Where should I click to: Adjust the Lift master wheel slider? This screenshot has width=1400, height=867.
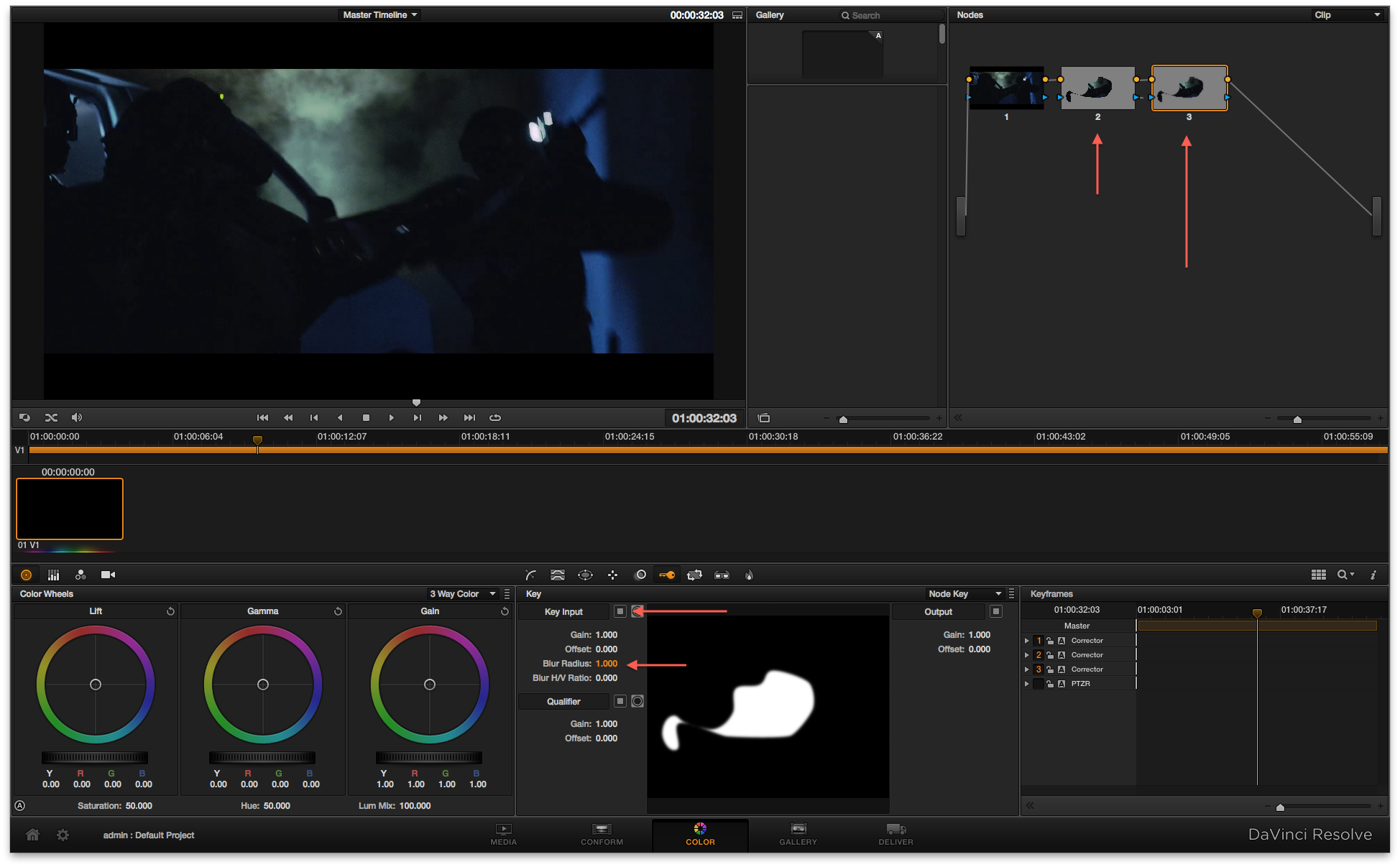95,757
